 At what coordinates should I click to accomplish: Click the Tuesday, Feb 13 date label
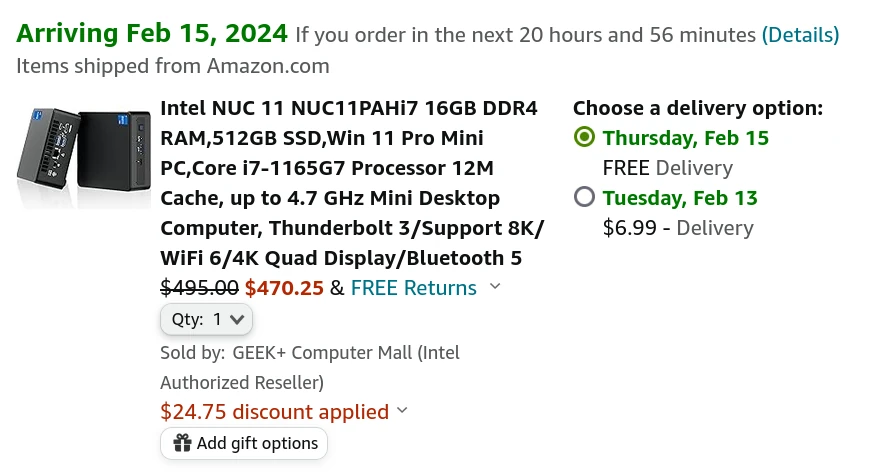(x=680, y=198)
